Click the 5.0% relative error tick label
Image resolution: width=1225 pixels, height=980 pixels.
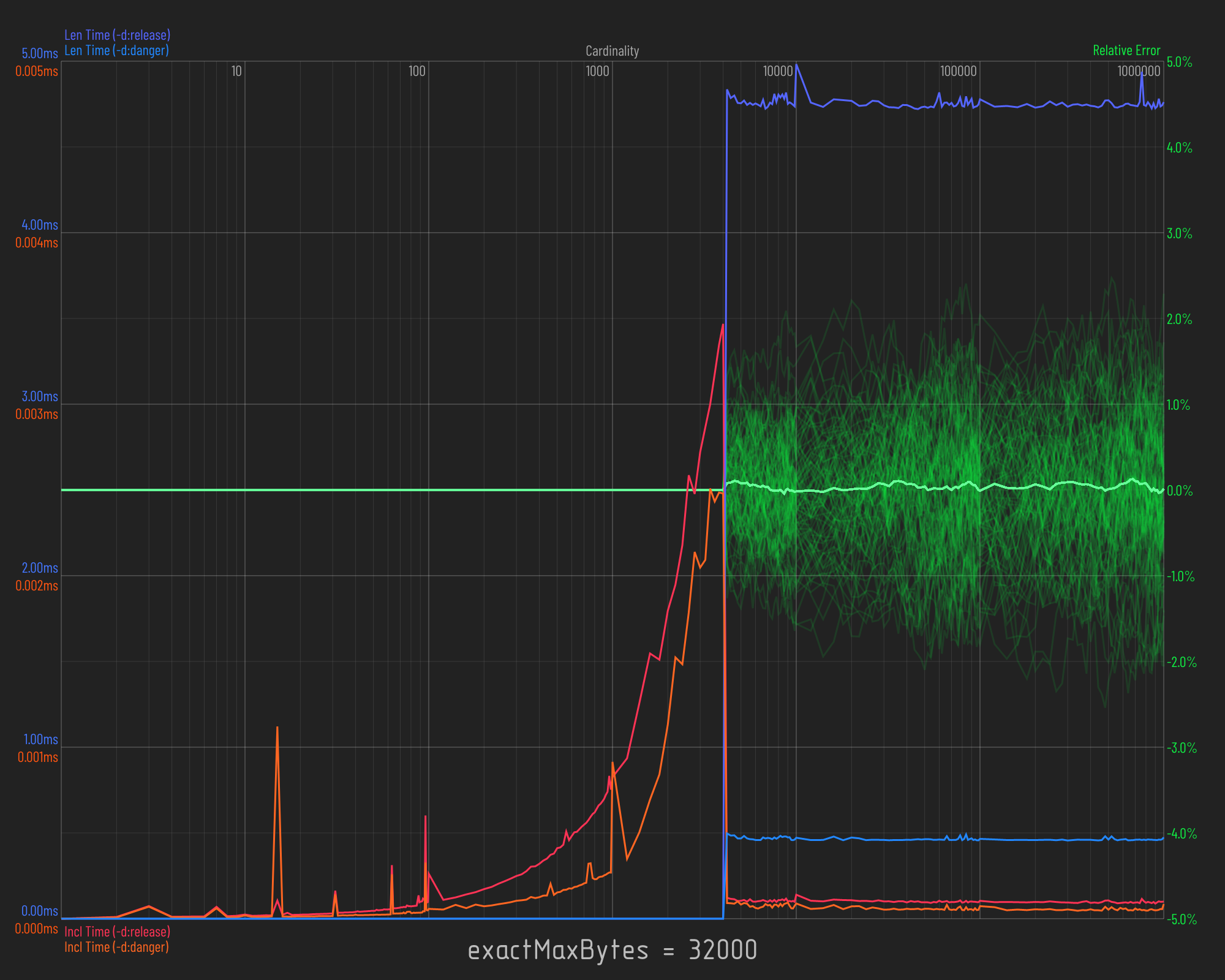tap(1179, 62)
